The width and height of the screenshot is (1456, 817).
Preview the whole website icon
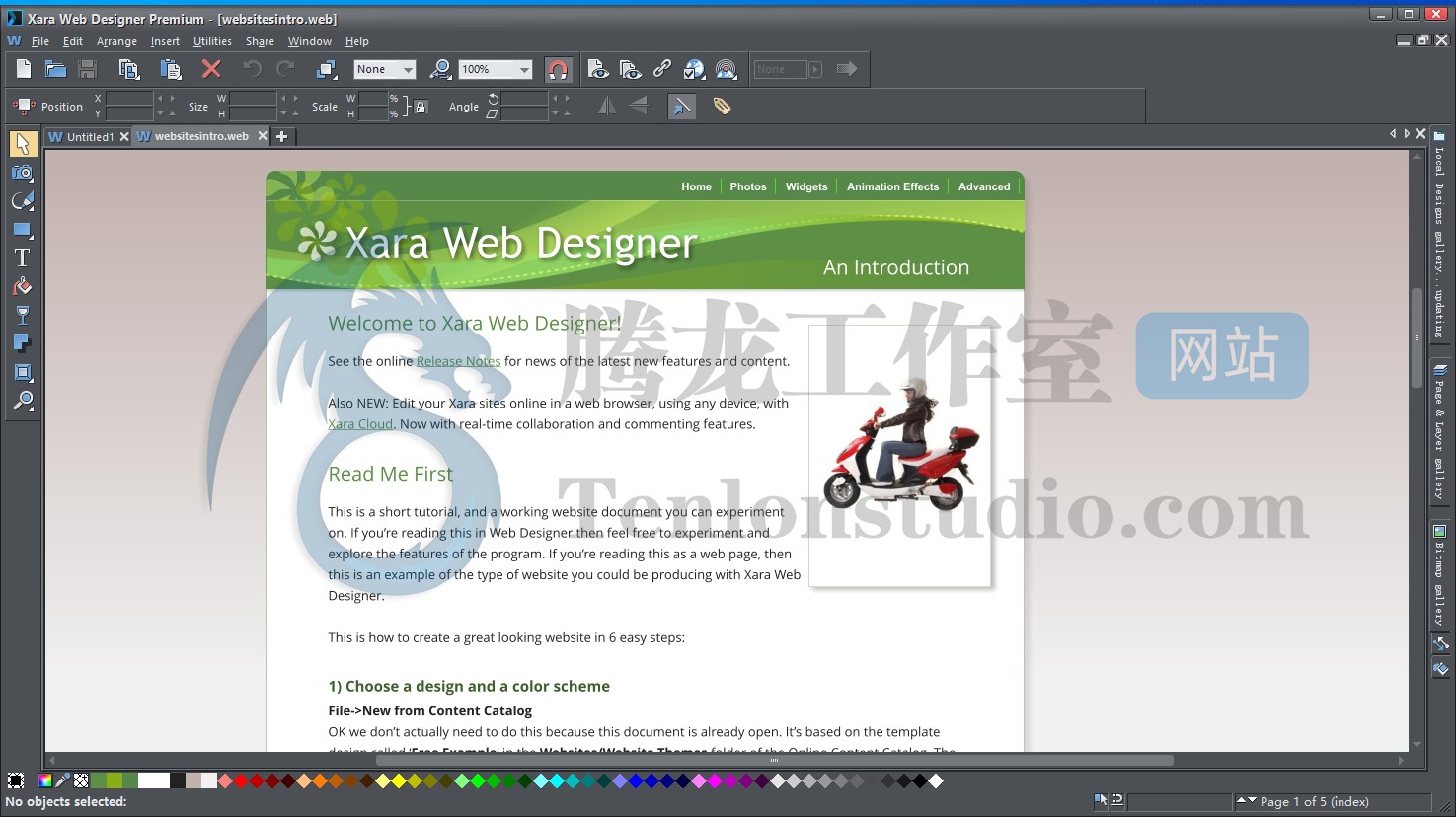point(630,69)
